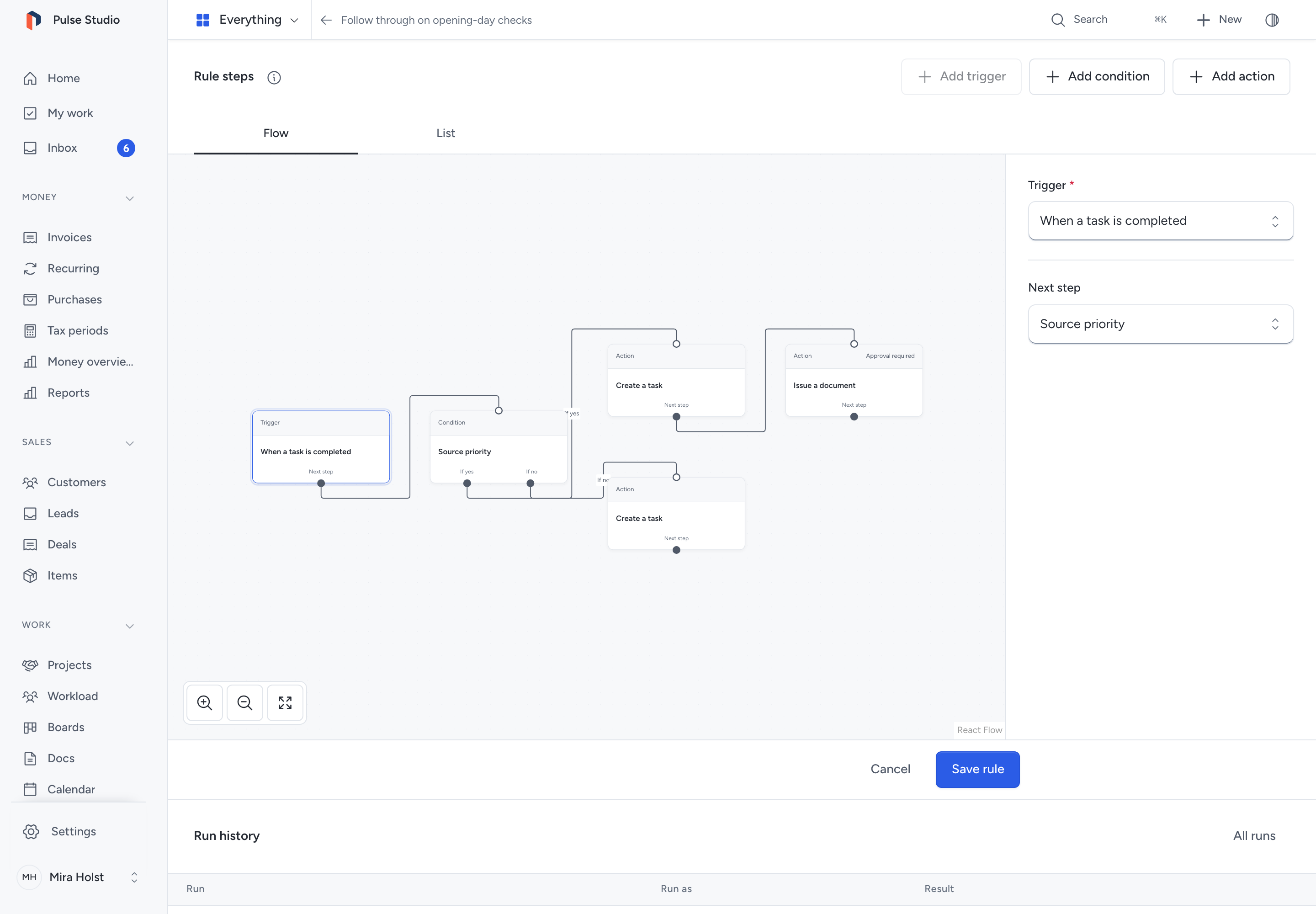Click the Add condition button
Image resolution: width=1316 pixels, height=914 pixels.
[x=1097, y=77]
